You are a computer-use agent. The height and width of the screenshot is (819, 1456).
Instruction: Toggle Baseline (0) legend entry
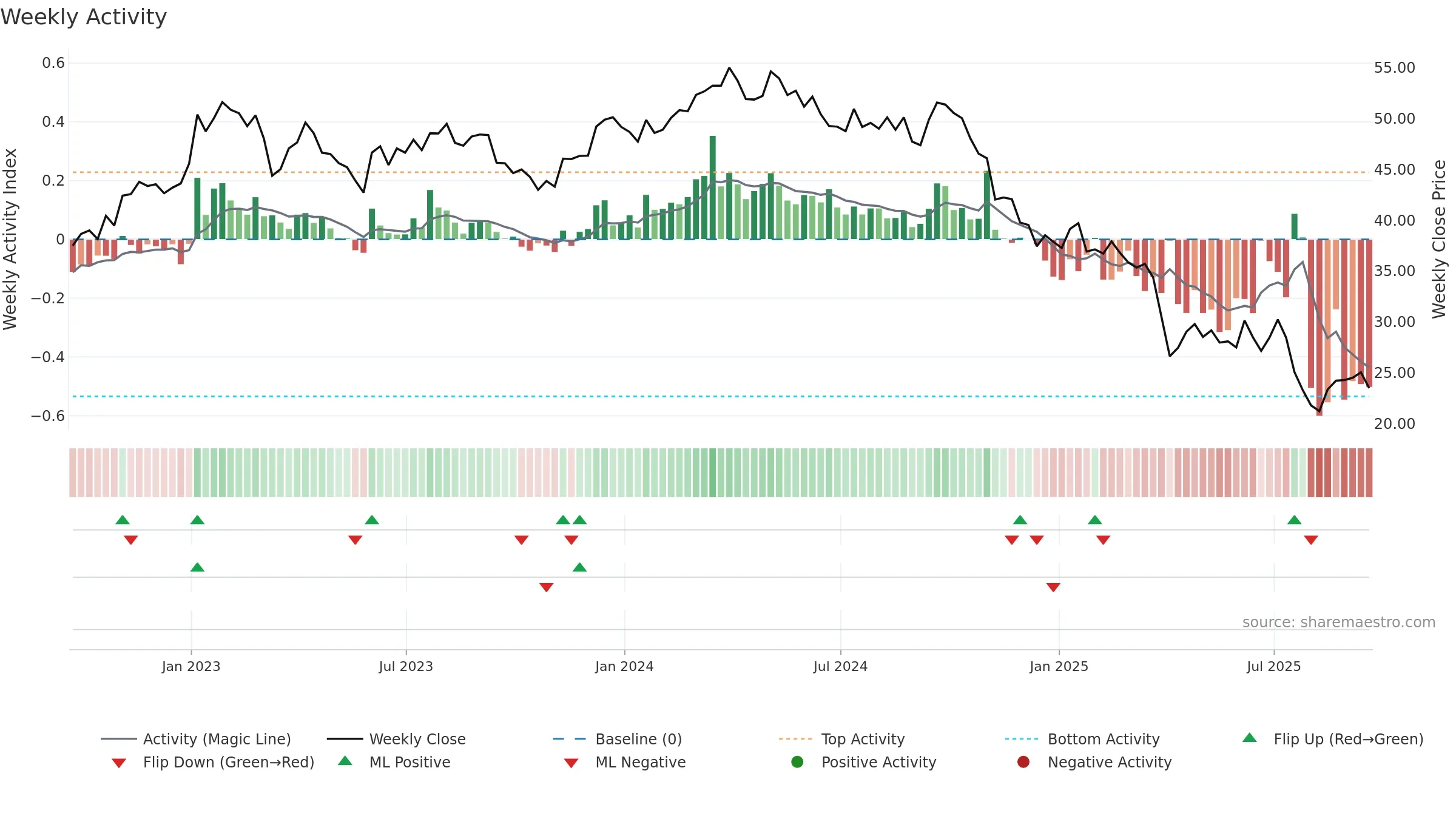coord(618,739)
